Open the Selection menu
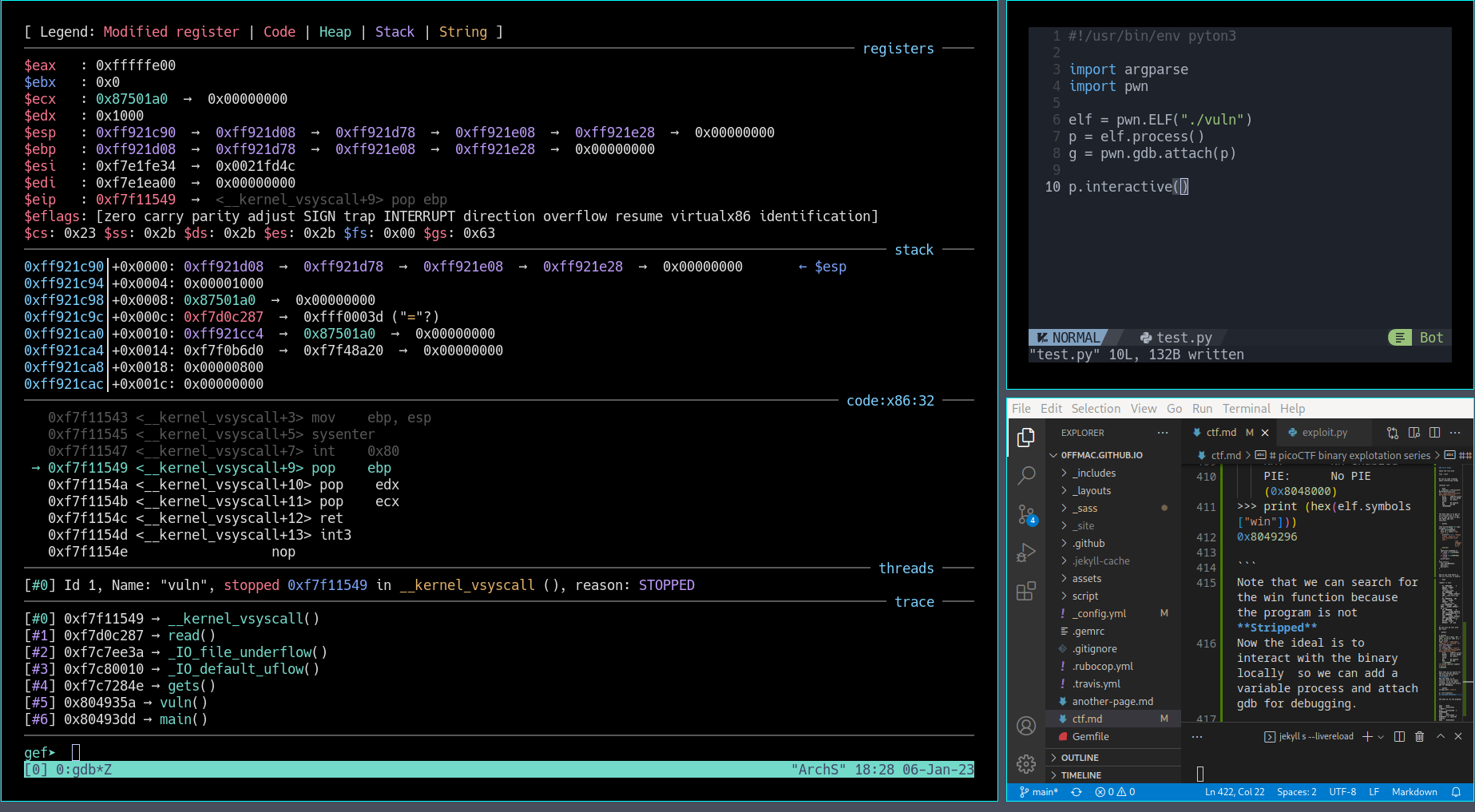This screenshot has height=812, width=1475. [1096, 408]
